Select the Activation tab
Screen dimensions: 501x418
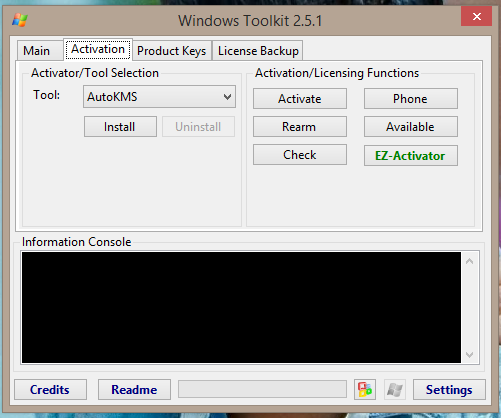(x=98, y=49)
